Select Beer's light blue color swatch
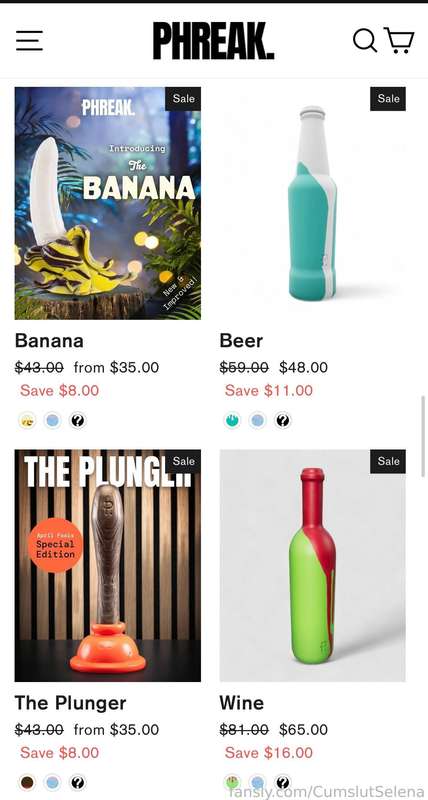 (x=258, y=421)
